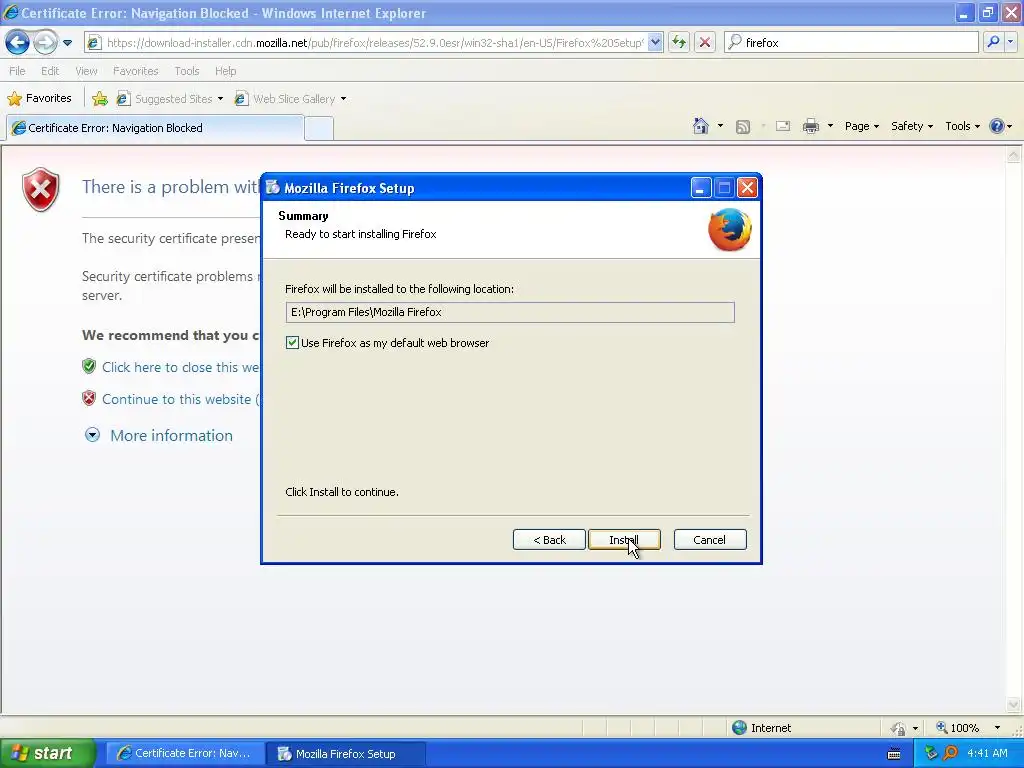Open the recent pages dropdown arrow
This screenshot has height=768, width=1024.
67,43
